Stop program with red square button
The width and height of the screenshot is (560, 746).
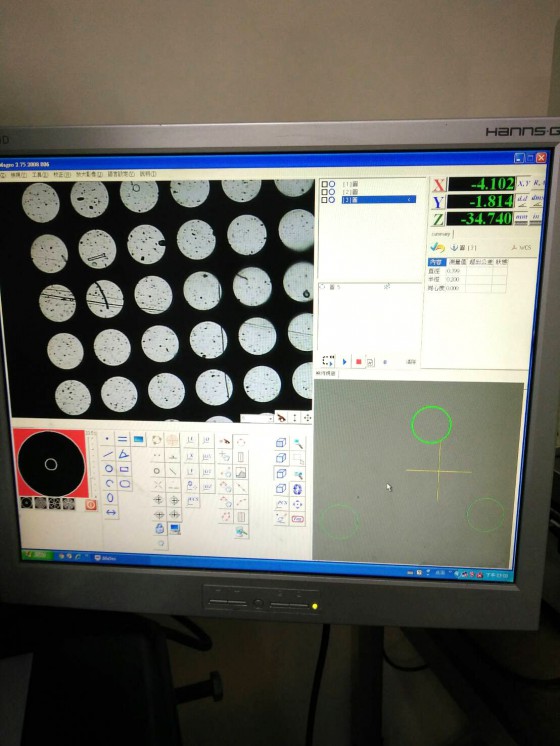358,362
